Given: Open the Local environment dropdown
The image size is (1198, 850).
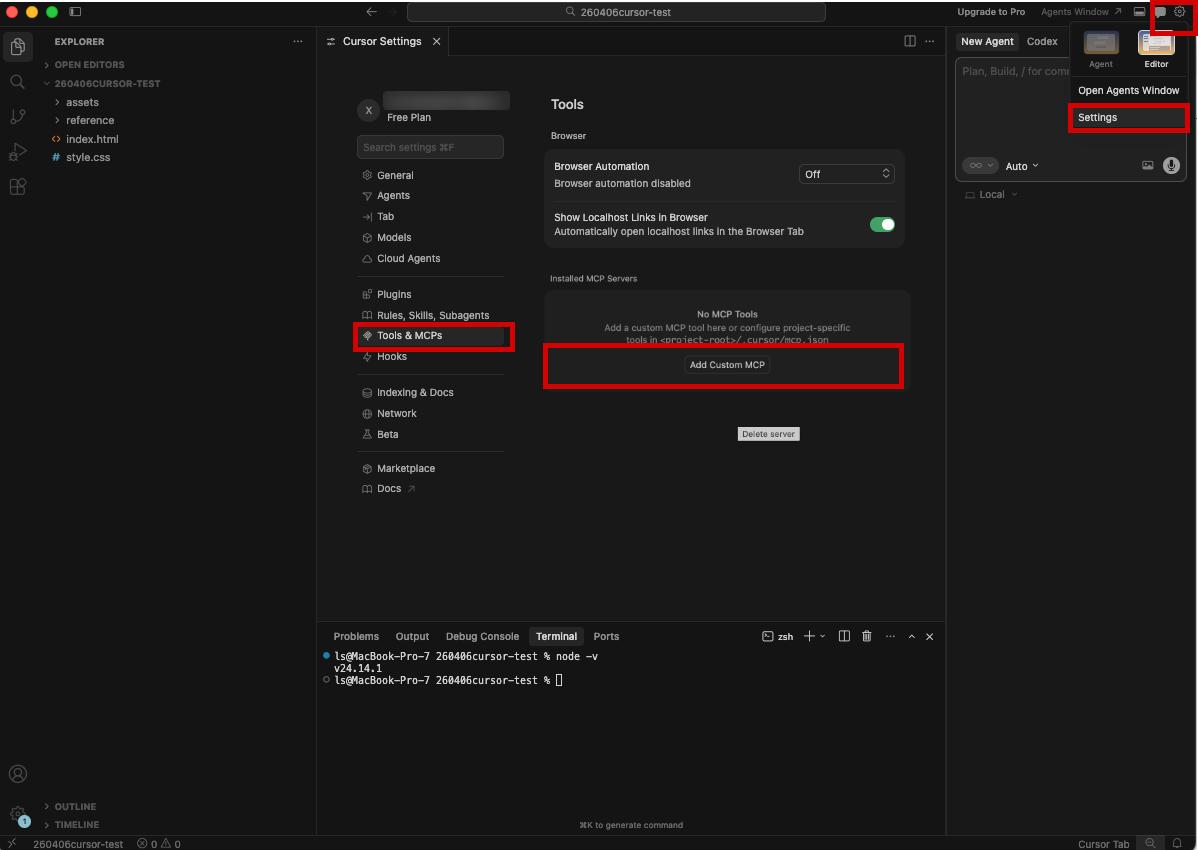Looking at the screenshot, I should pyautogui.click(x=991, y=195).
